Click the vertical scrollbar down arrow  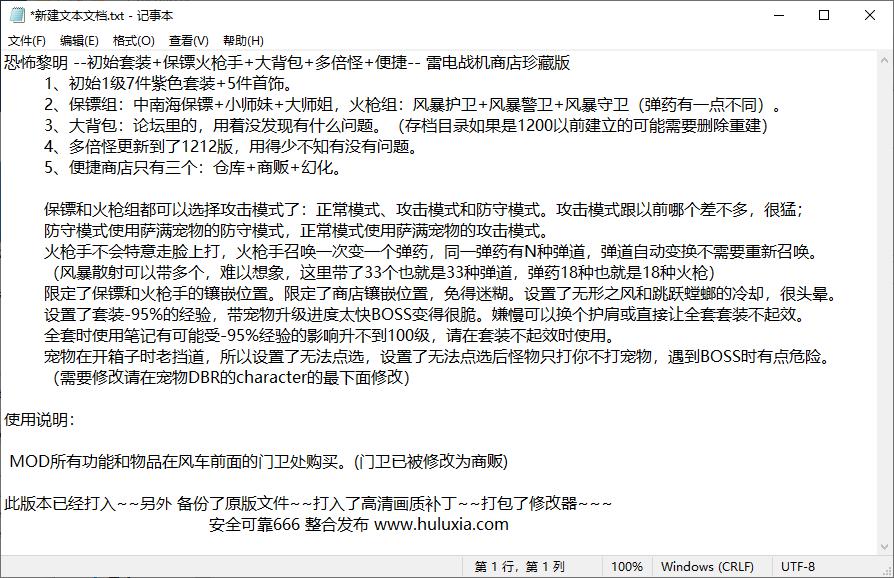884,547
